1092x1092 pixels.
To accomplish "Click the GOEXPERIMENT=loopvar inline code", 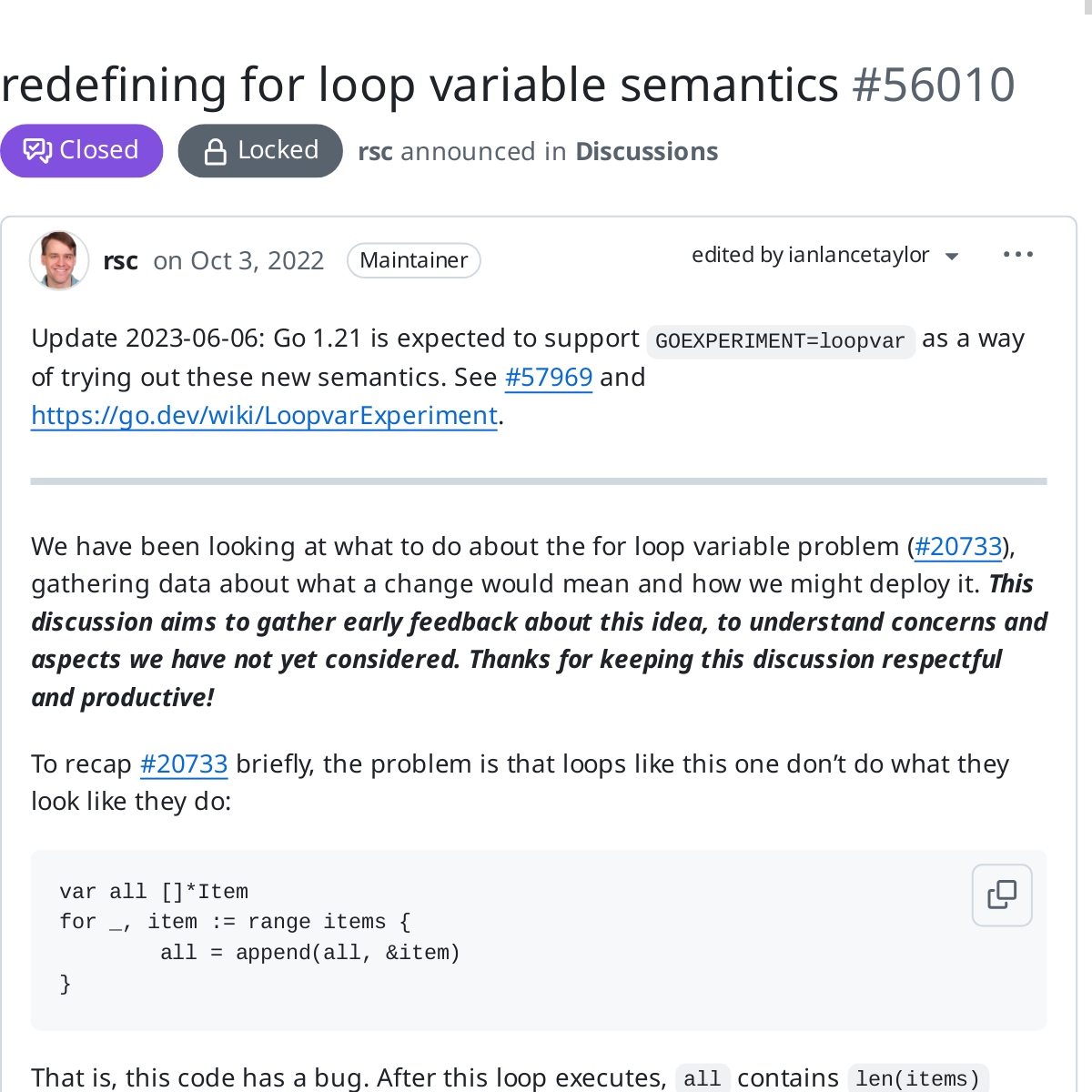I will (780, 341).
